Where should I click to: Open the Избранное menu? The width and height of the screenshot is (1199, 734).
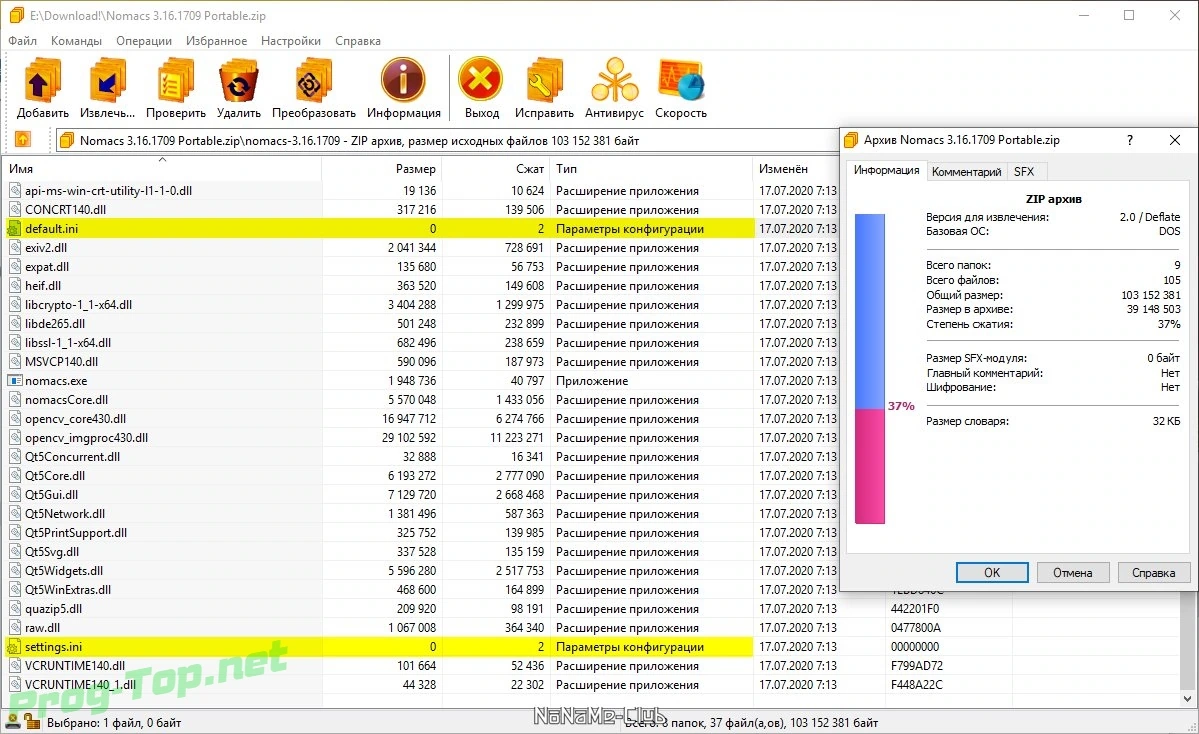pos(216,41)
